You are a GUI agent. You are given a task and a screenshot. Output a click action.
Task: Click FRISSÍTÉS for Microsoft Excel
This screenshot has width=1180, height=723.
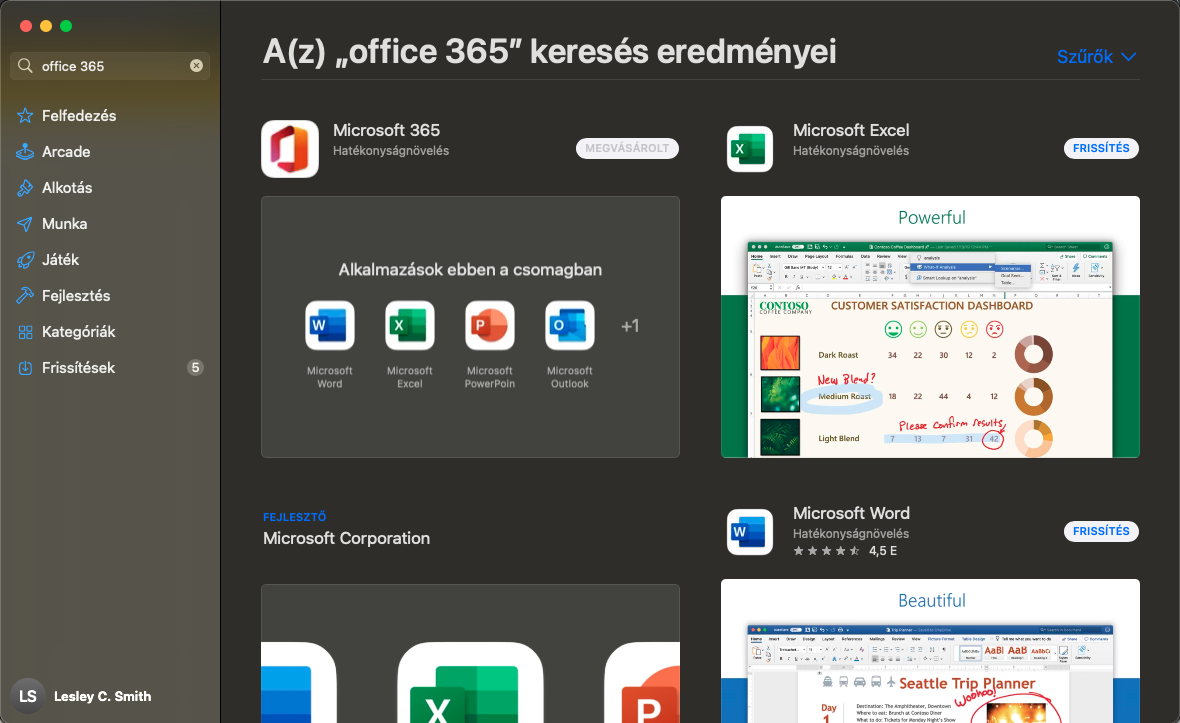(1101, 148)
